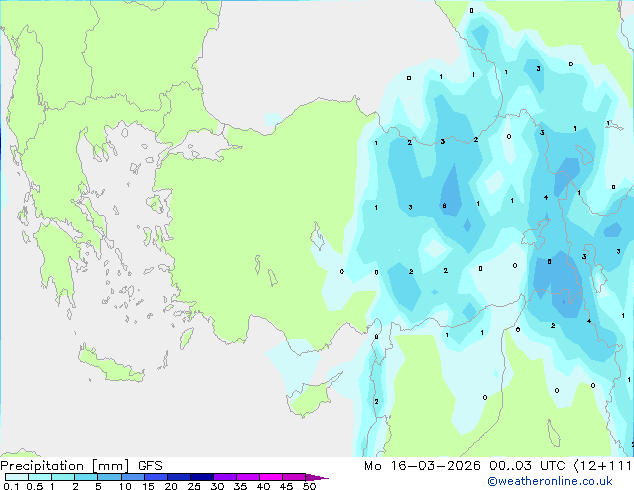Click the '00..03 UTC' time text
This screenshot has width=634, height=490.
[527, 466]
